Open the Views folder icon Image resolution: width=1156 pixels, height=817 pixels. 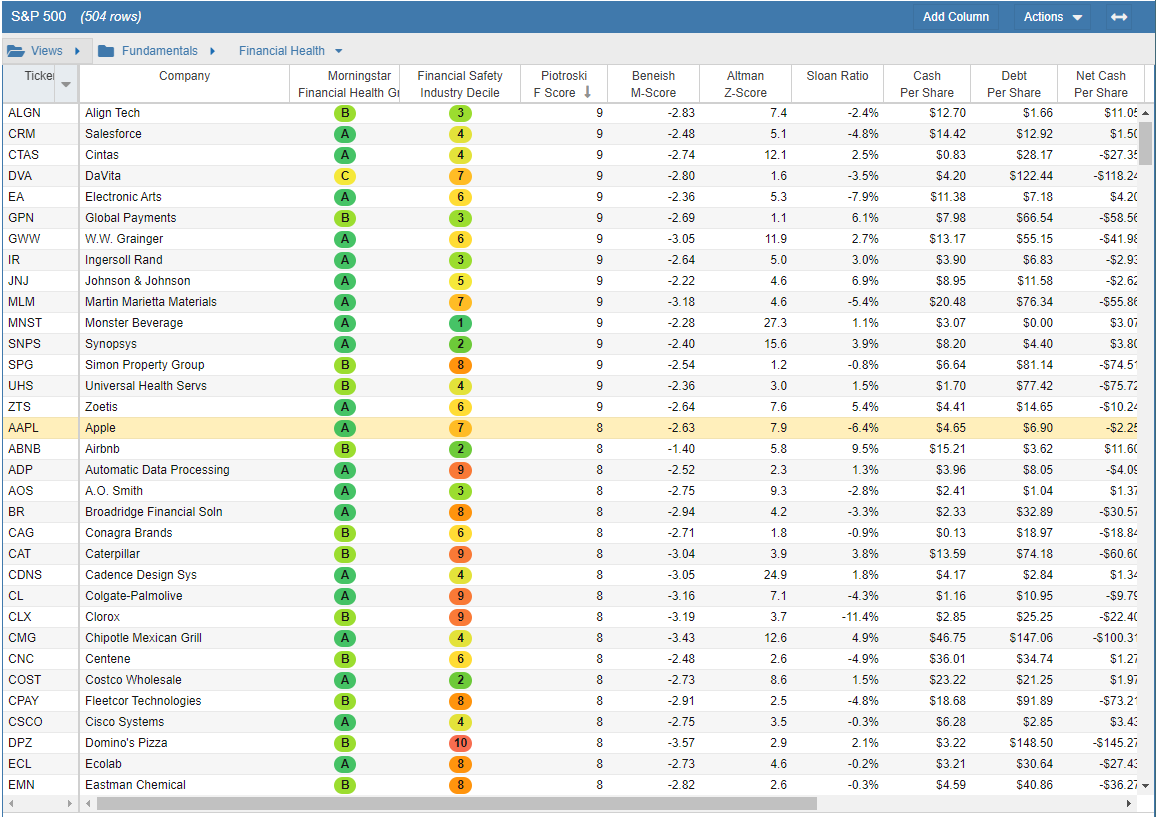click(15, 51)
